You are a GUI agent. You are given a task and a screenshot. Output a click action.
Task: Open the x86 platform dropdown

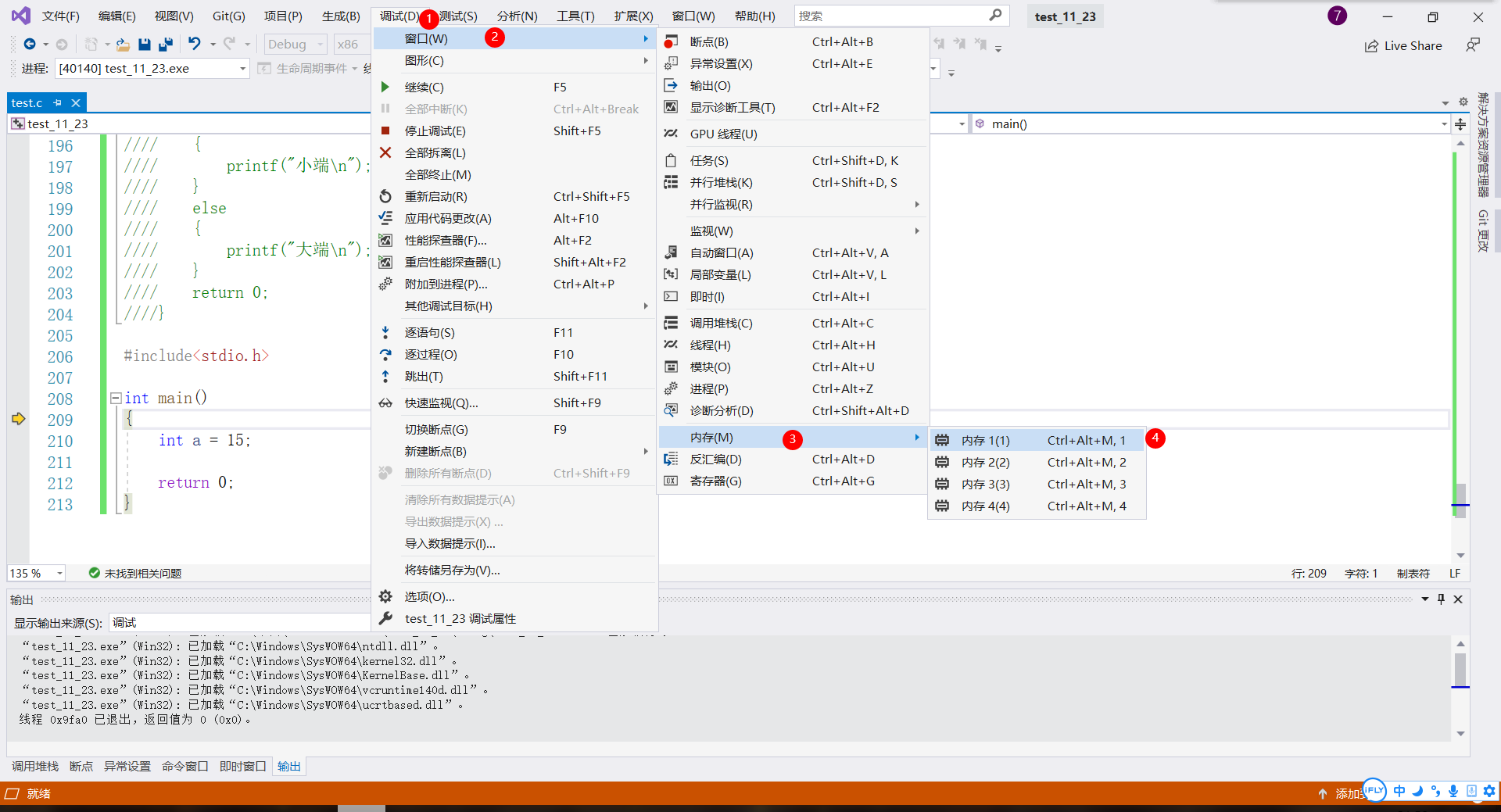click(352, 45)
